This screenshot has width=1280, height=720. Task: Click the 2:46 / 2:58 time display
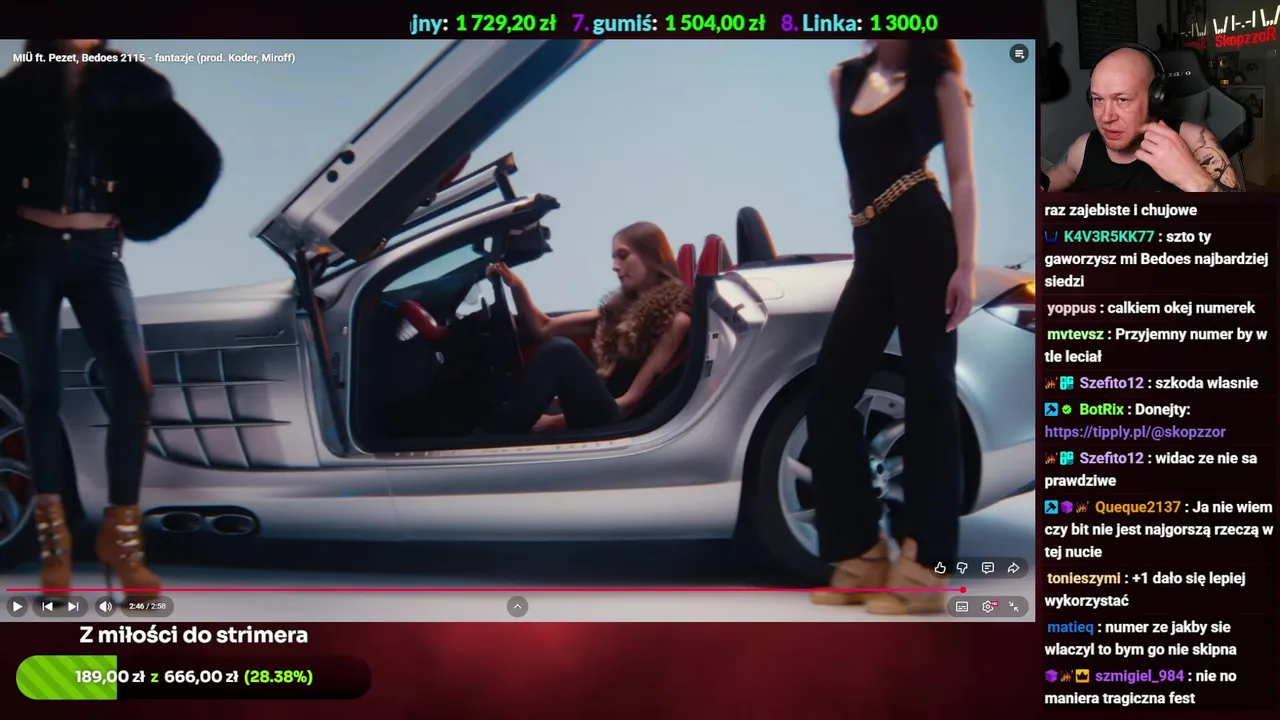pyautogui.click(x=146, y=606)
